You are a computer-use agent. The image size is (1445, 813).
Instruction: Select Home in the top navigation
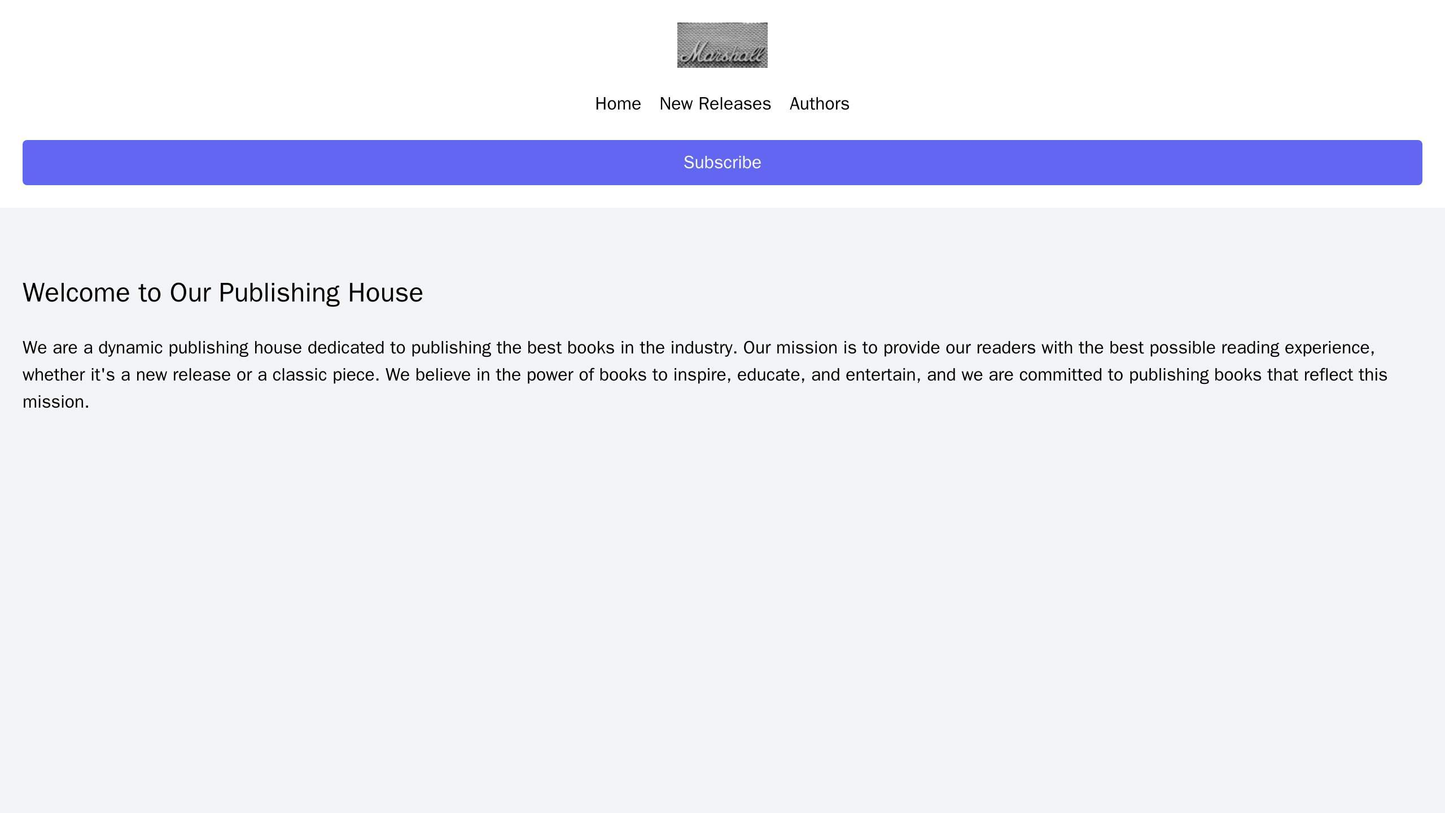tap(616, 102)
